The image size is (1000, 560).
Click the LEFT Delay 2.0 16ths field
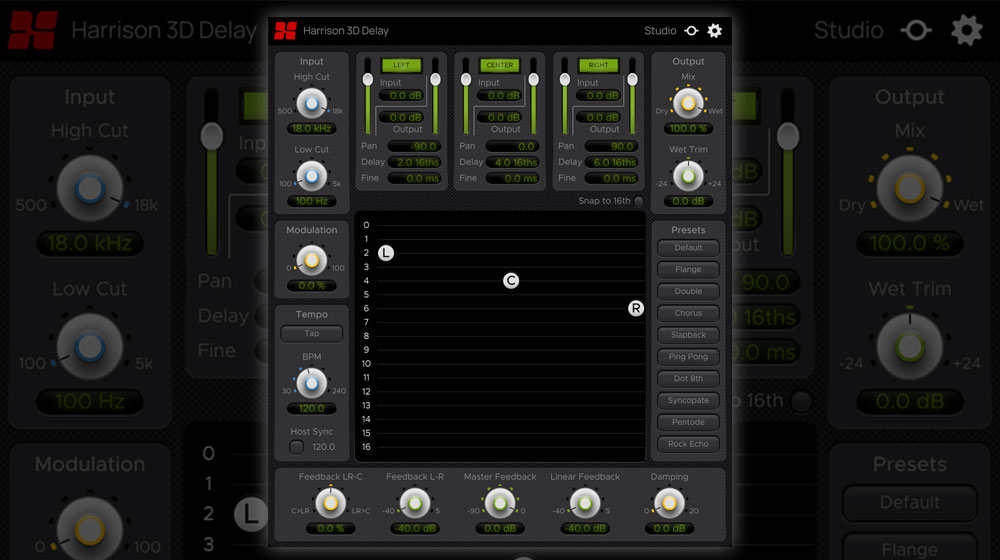[414, 162]
